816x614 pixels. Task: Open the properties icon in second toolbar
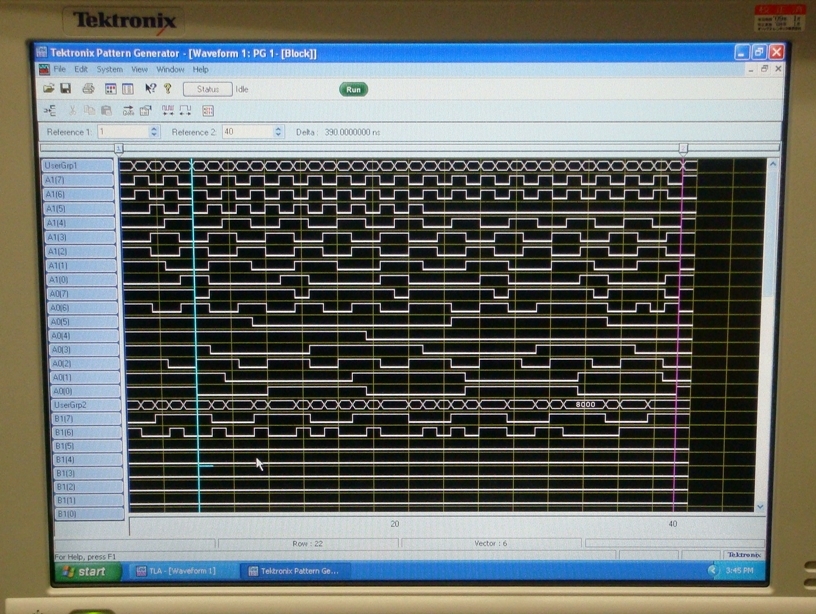coord(146,110)
